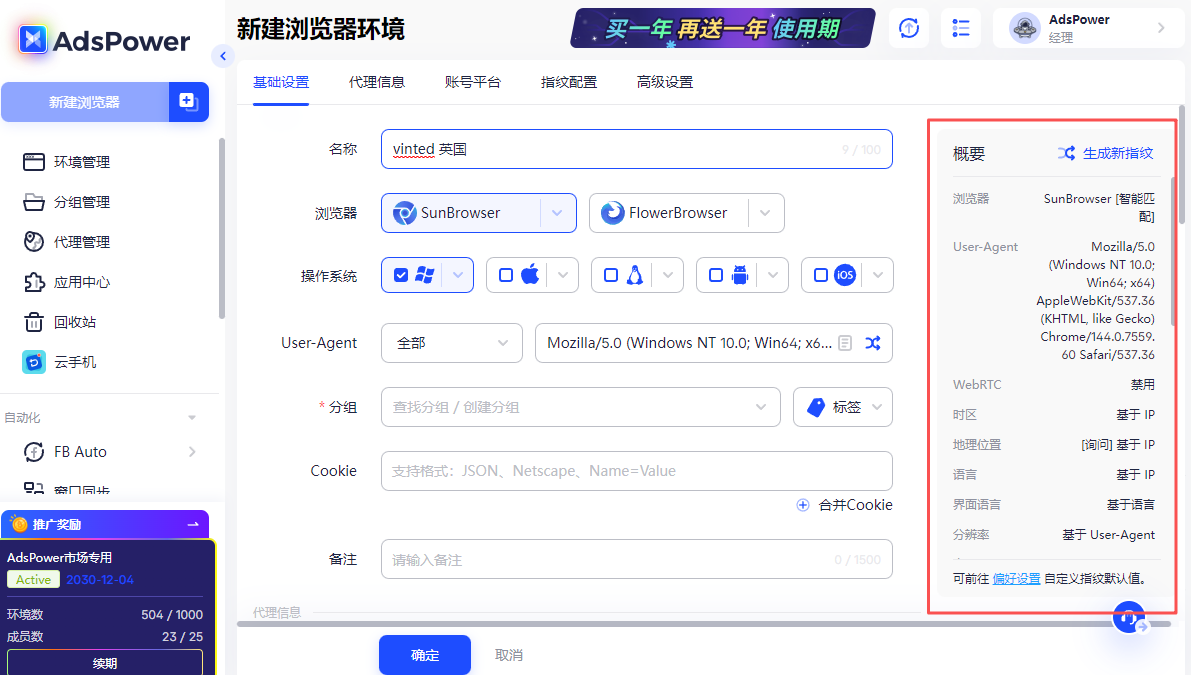The image size is (1191, 675).
Task: Enable the iOS operating system checkbox
Action: tap(823, 274)
